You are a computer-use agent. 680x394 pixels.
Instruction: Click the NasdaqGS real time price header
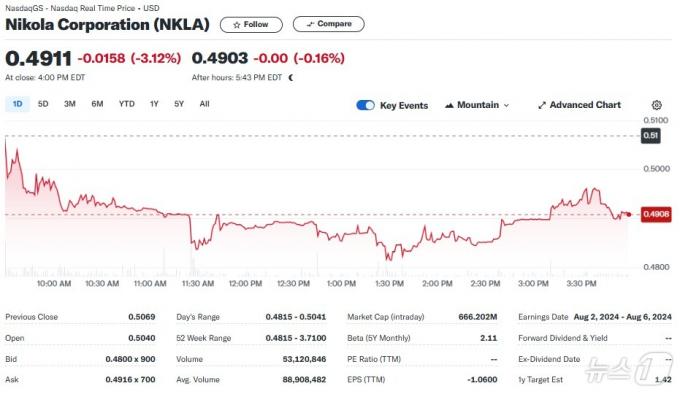coord(82,8)
